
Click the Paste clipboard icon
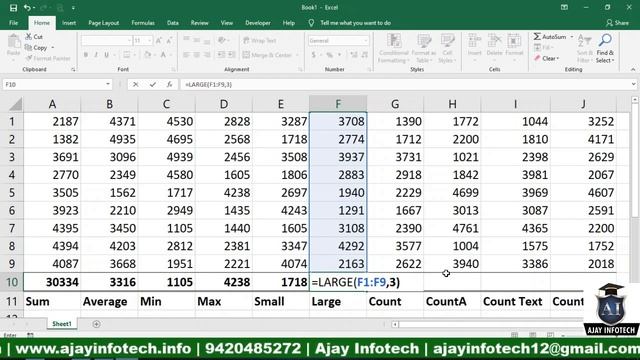point(13,42)
